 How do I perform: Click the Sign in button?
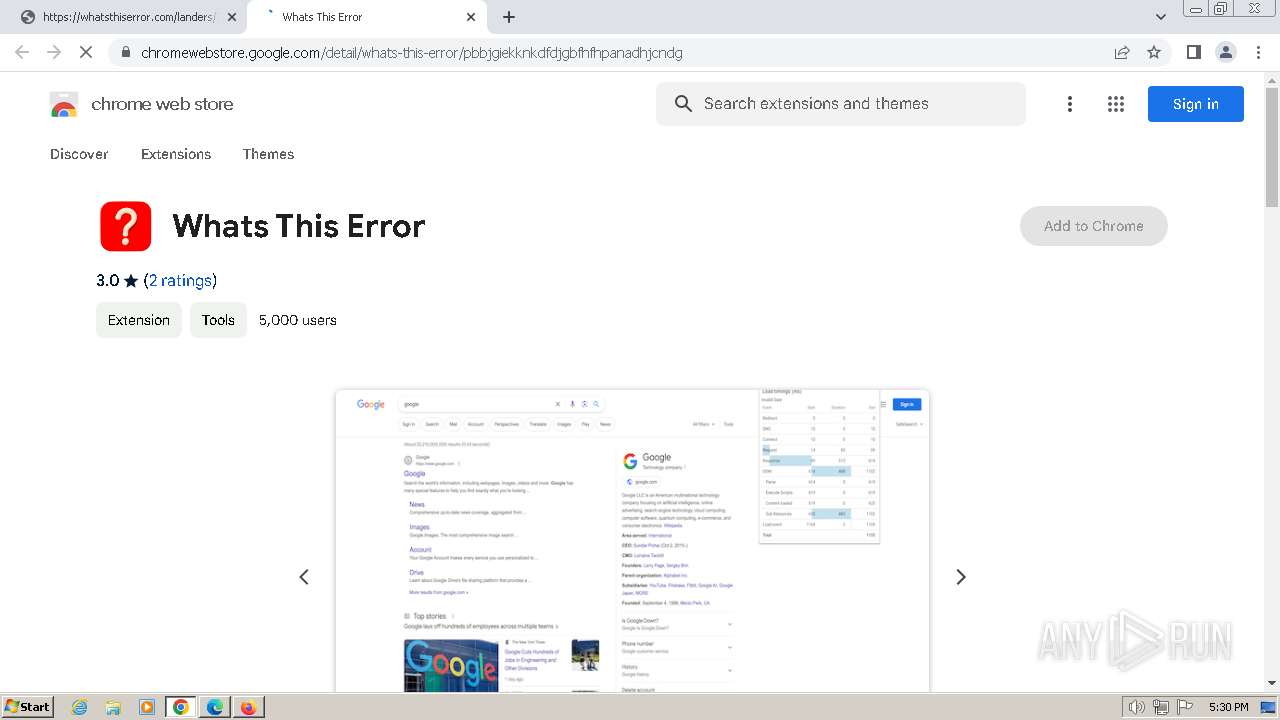click(1196, 104)
